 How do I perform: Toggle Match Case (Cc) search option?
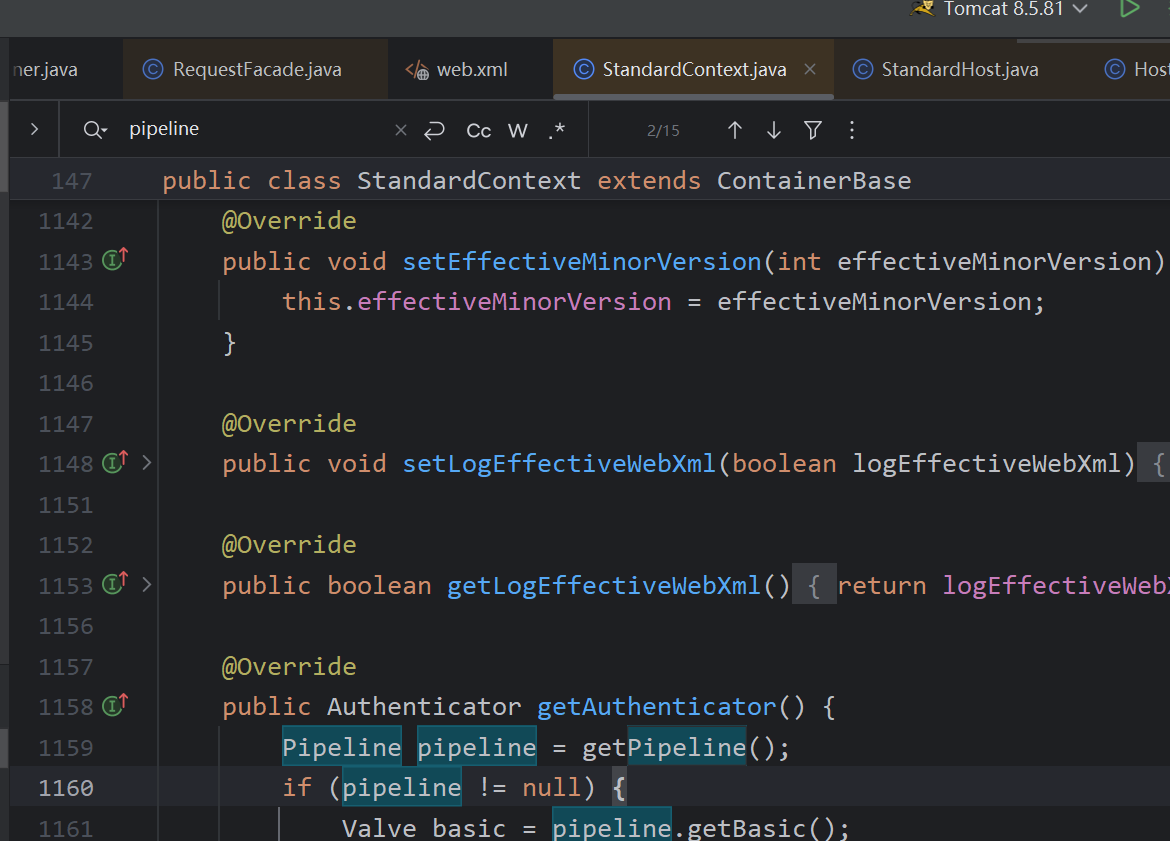pos(479,130)
